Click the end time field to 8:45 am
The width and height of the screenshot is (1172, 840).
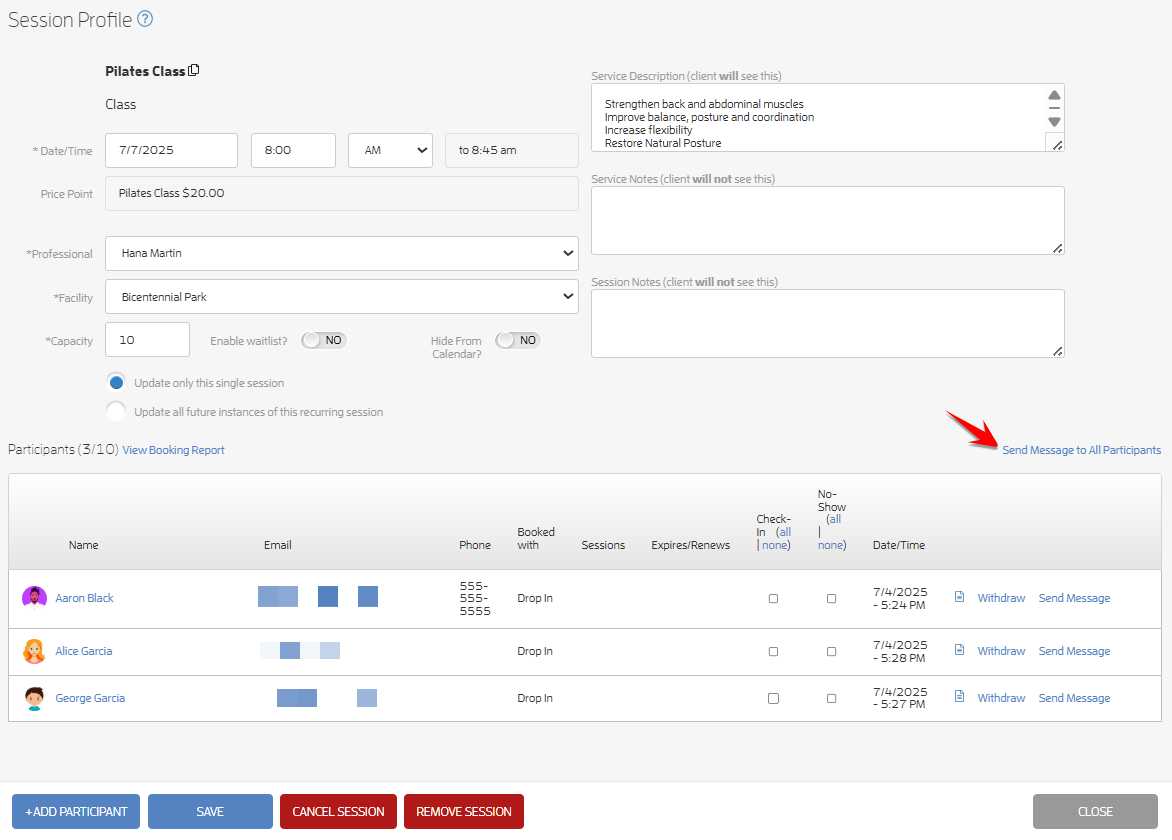point(511,150)
